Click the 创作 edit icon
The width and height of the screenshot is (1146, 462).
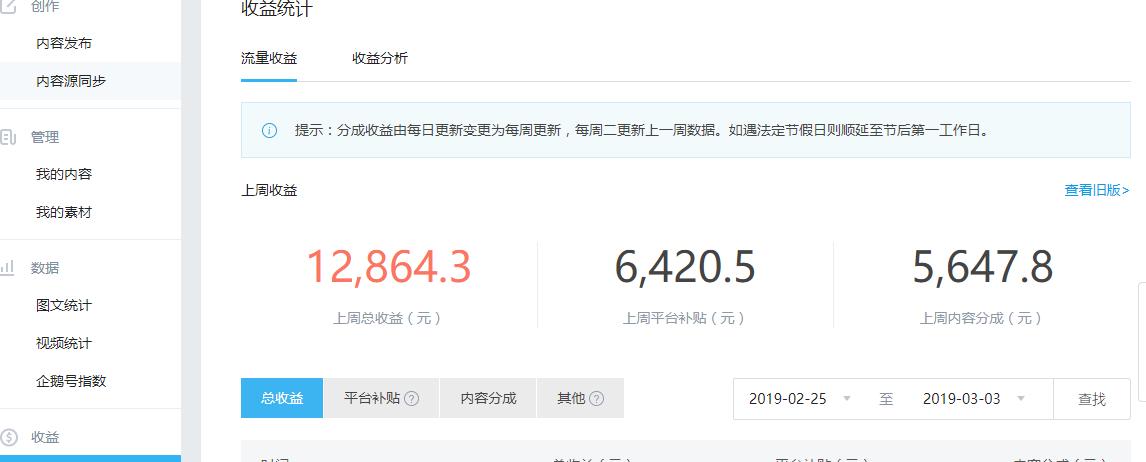[8, 7]
